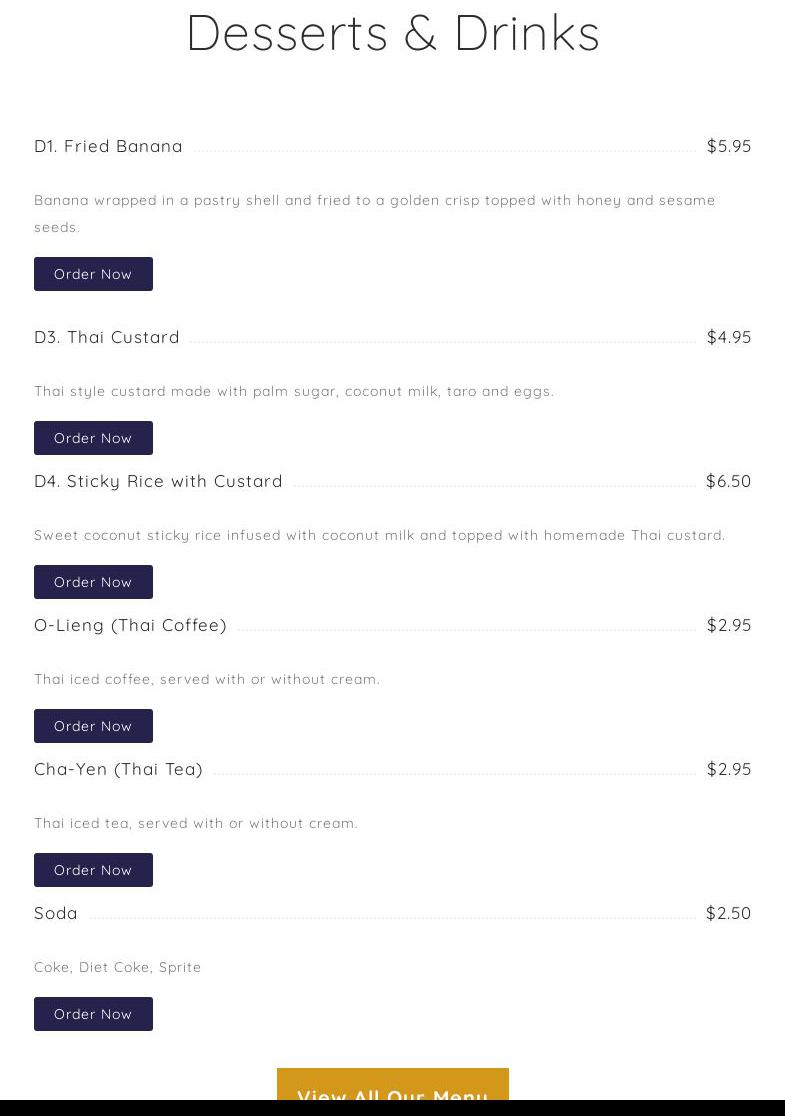Image resolution: width=785 pixels, height=1116 pixels.
Task: Click Order Now under Soda
Action: tap(93, 1014)
